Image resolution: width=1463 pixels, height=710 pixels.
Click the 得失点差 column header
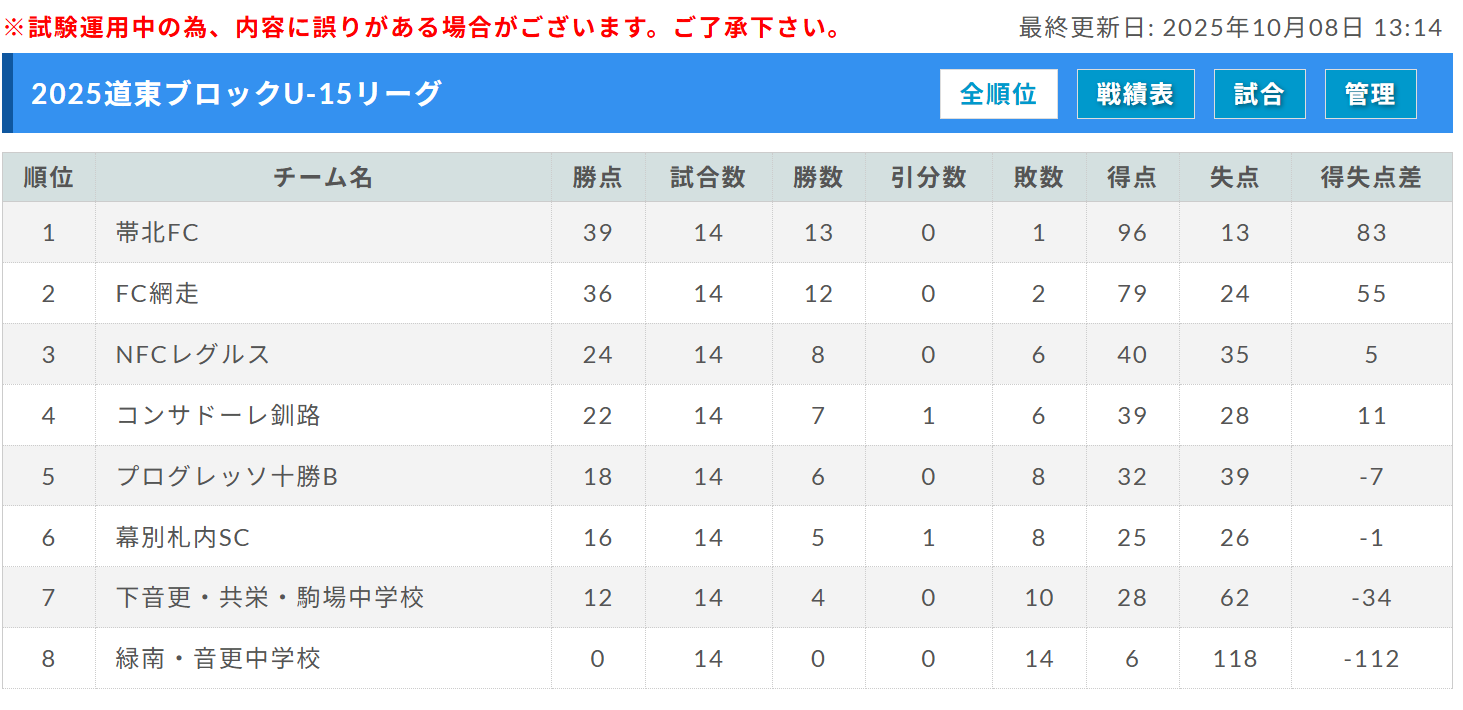1370,178
